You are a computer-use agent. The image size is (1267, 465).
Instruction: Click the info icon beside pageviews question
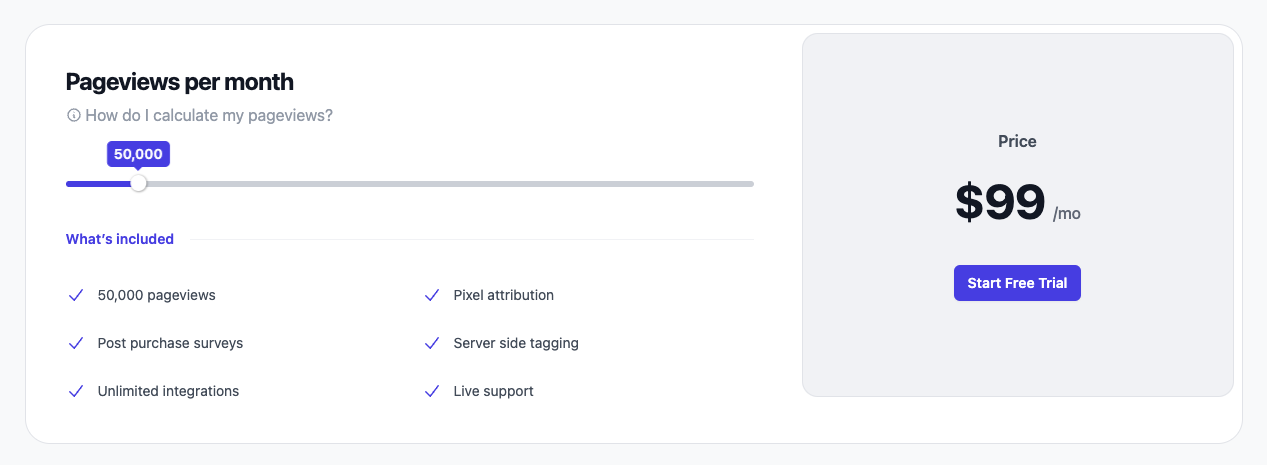pos(73,116)
